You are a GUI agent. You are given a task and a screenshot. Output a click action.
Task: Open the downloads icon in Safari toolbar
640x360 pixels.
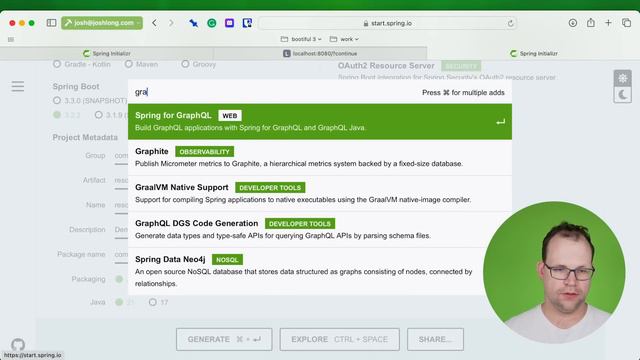pos(573,23)
